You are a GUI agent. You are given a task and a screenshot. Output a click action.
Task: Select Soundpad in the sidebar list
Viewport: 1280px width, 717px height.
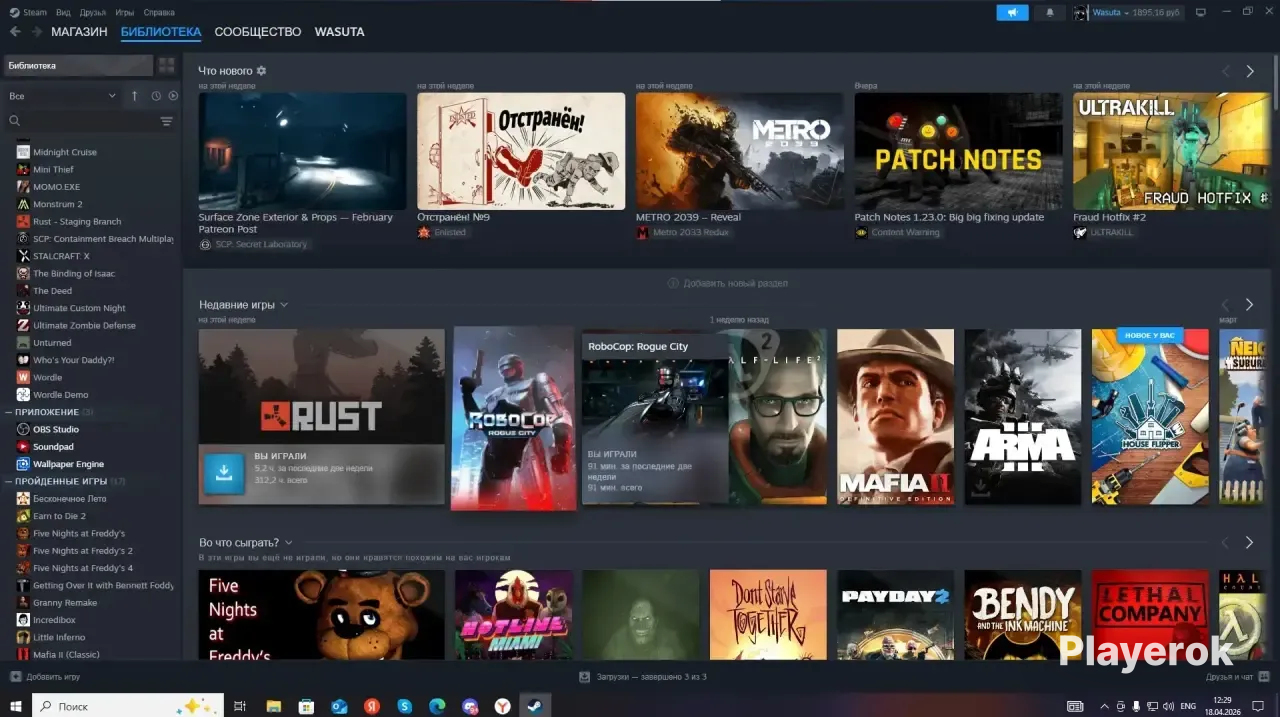[x=52, y=447]
